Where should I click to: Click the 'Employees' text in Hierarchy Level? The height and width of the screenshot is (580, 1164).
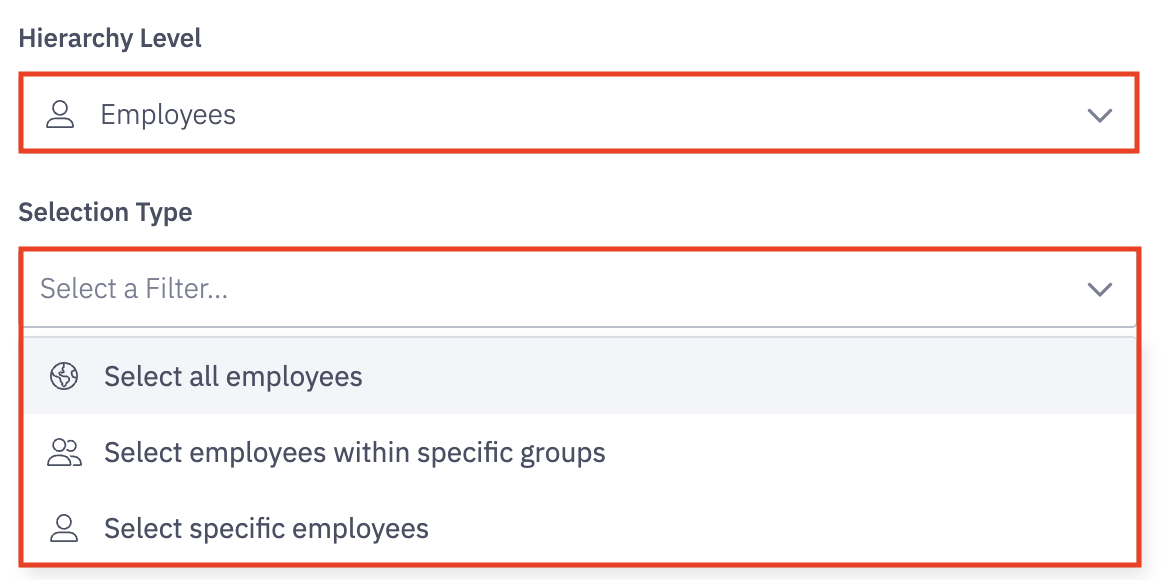(168, 115)
